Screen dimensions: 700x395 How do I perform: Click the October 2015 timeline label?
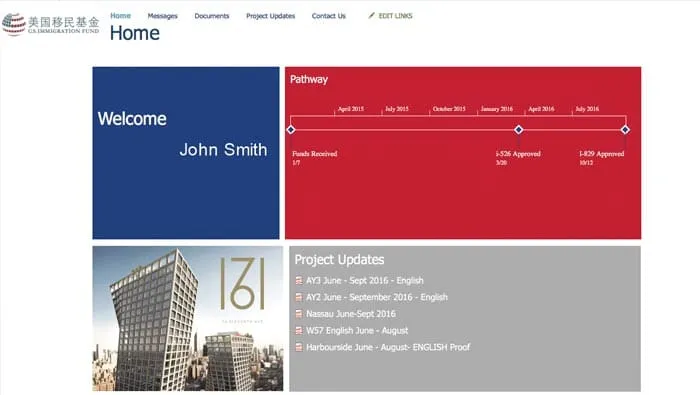click(449, 109)
